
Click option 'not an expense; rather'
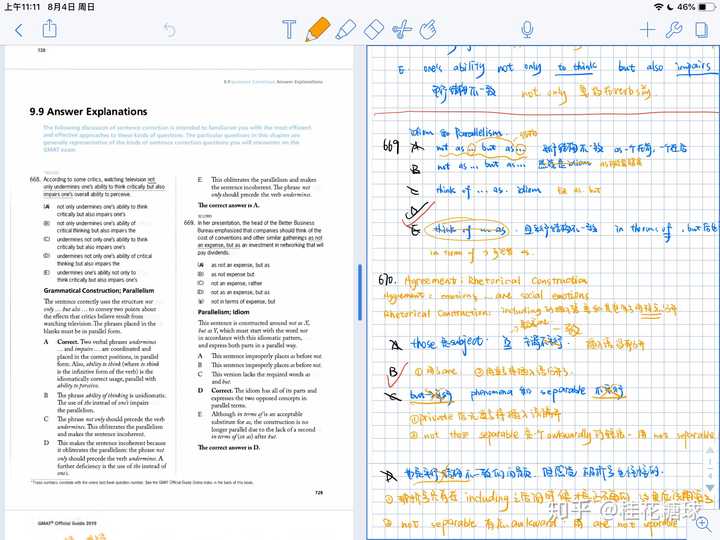(236, 283)
